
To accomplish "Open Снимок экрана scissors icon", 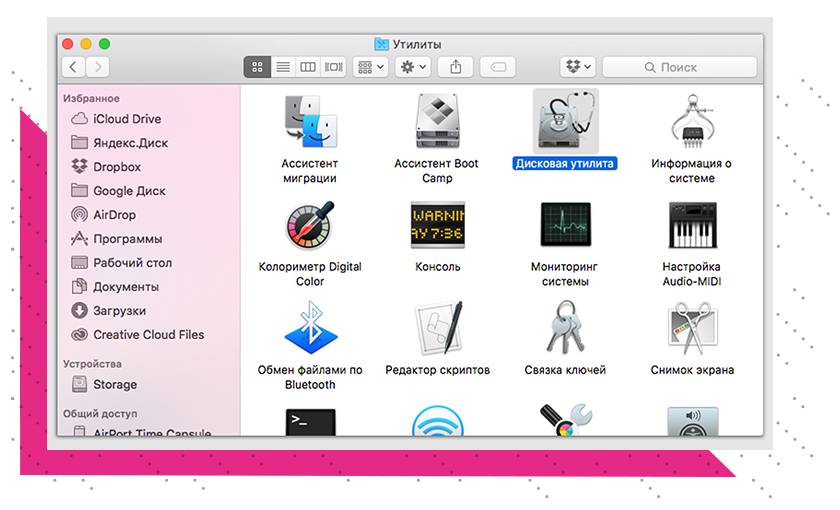I will [x=693, y=328].
